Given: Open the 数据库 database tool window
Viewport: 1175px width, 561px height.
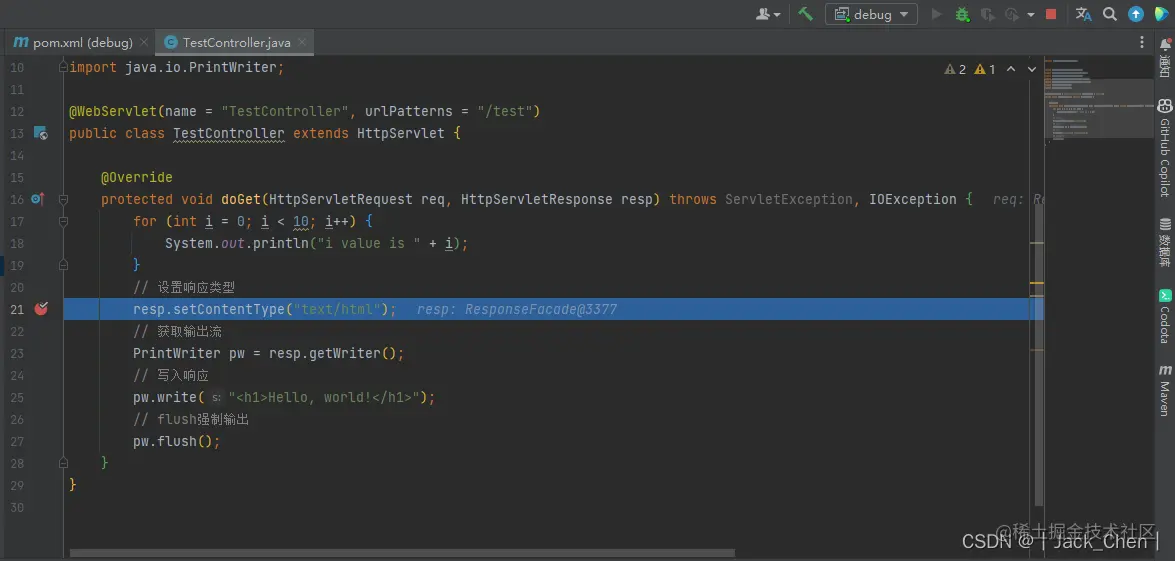Looking at the screenshot, I should (x=1165, y=242).
